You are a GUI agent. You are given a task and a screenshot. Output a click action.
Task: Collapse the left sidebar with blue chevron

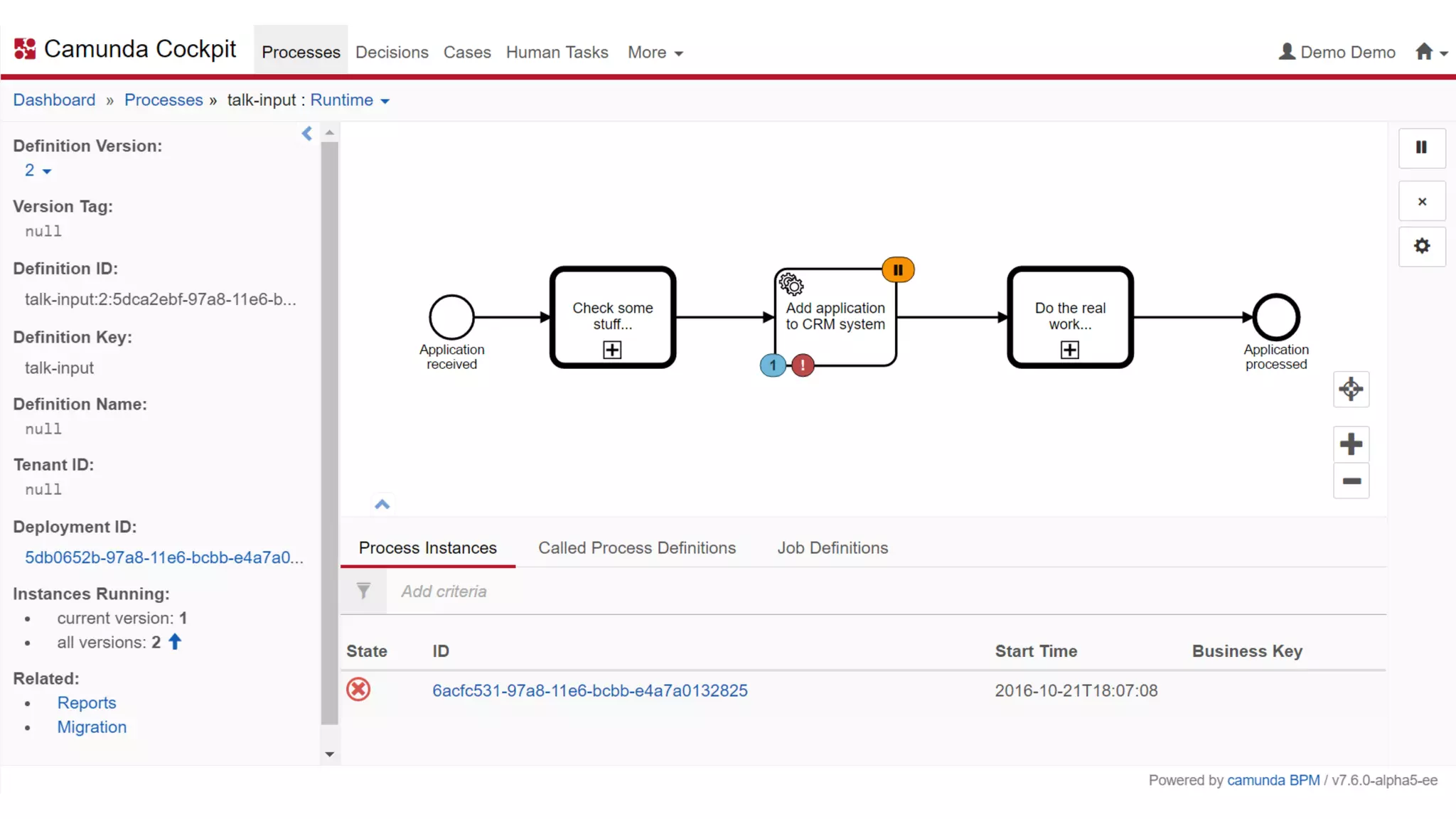(307, 134)
